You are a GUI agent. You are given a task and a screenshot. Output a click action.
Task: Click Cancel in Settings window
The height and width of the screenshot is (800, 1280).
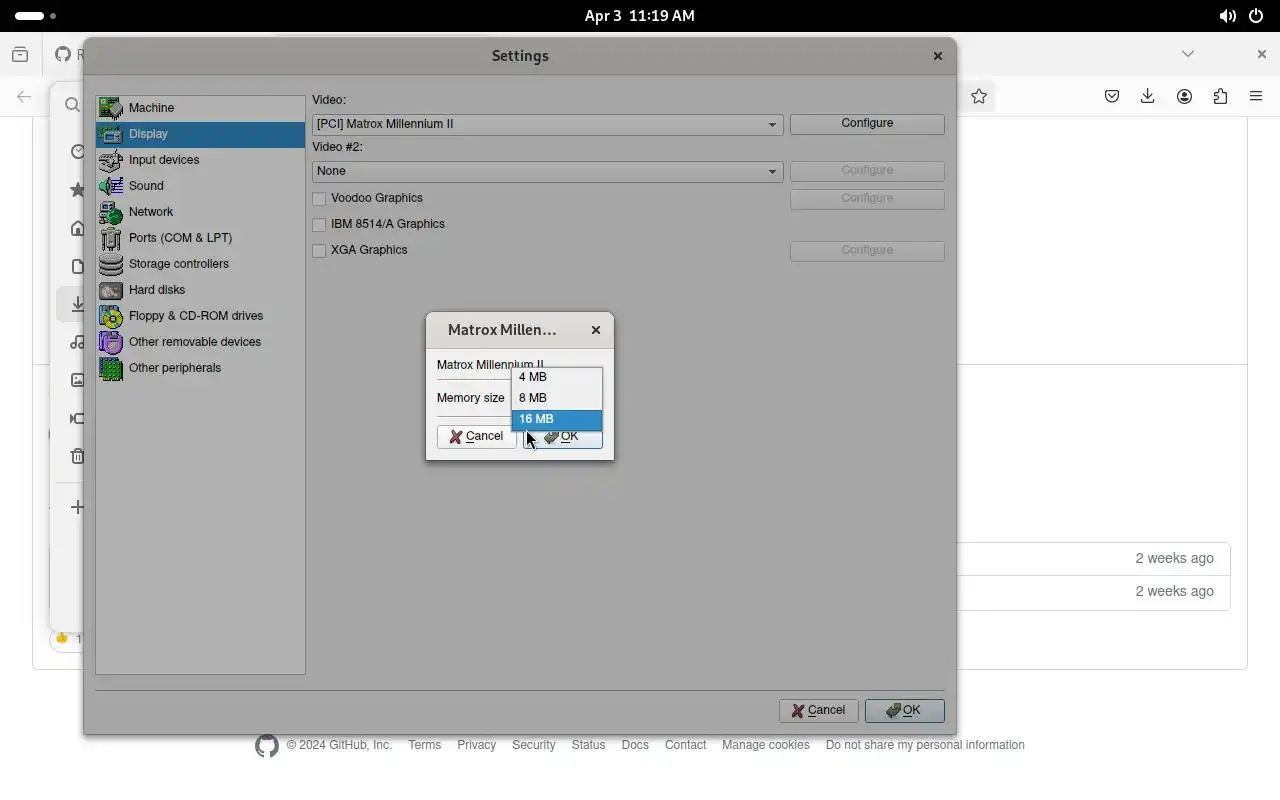819,711
